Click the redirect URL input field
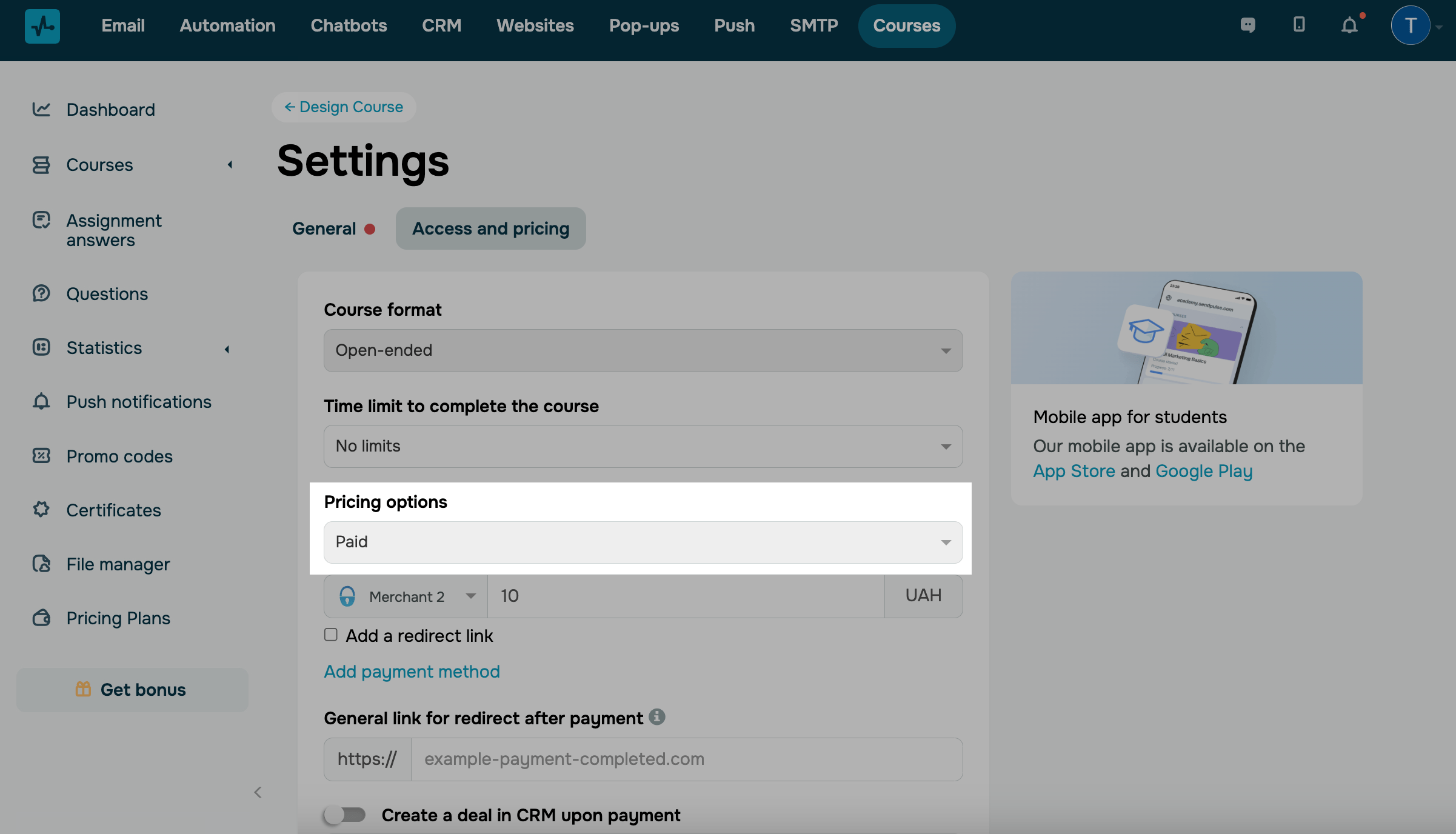The image size is (1456, 834). 686,759
